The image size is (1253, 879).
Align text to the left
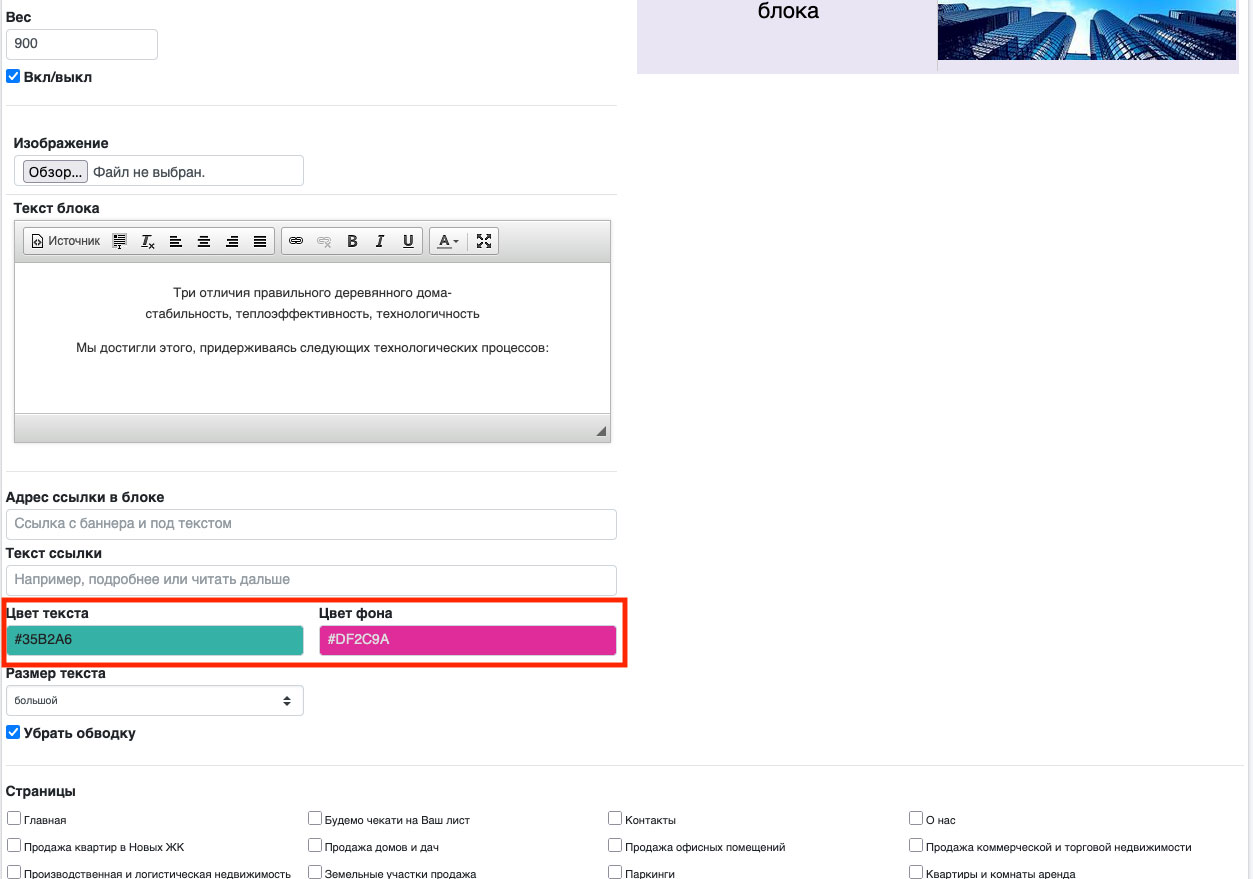coord(176,241)
